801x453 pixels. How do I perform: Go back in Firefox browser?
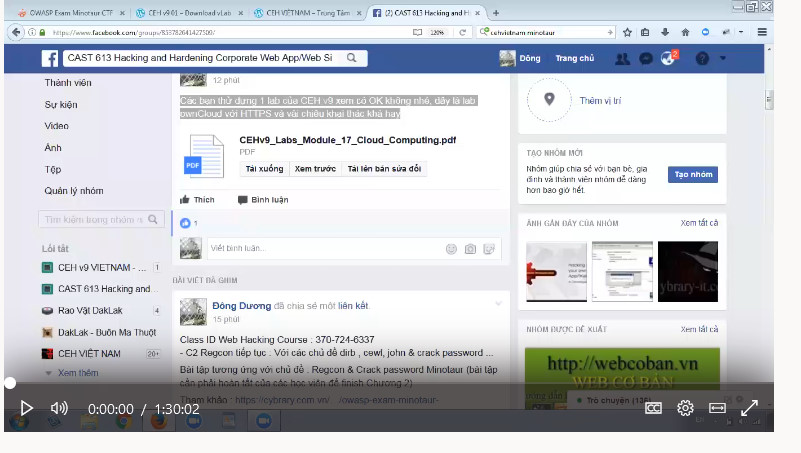point(16,32)
